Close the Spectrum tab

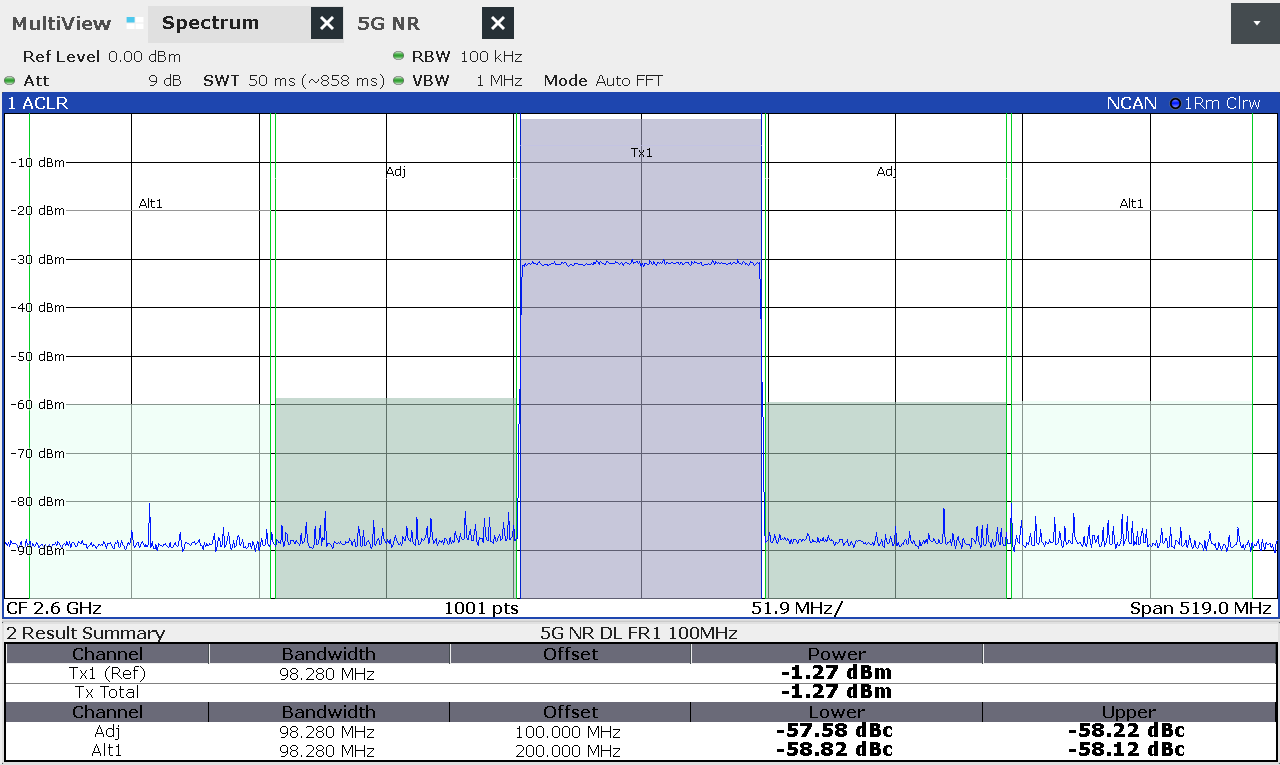327,23
